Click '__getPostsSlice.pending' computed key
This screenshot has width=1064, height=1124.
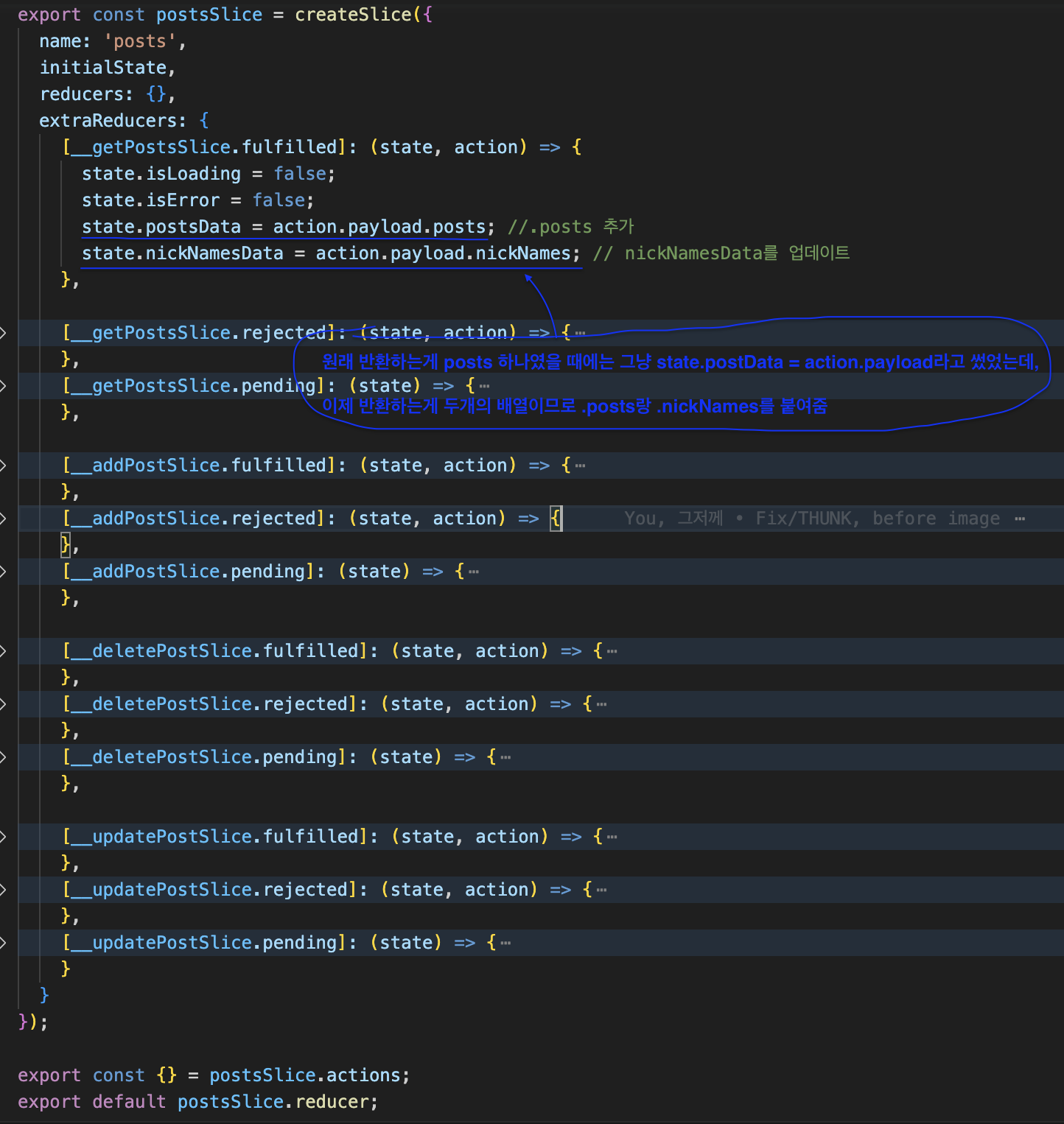(x=193, y=386)
